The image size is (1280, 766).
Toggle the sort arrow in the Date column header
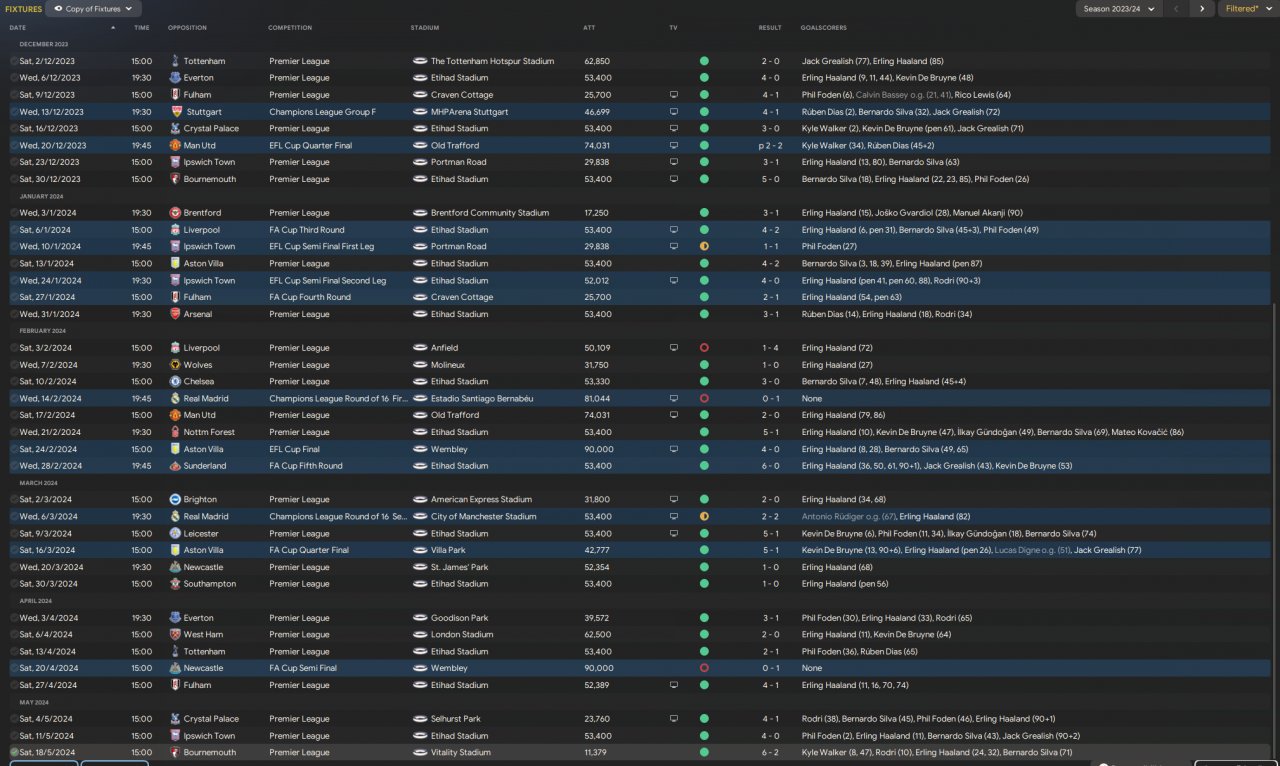point(113,27)
